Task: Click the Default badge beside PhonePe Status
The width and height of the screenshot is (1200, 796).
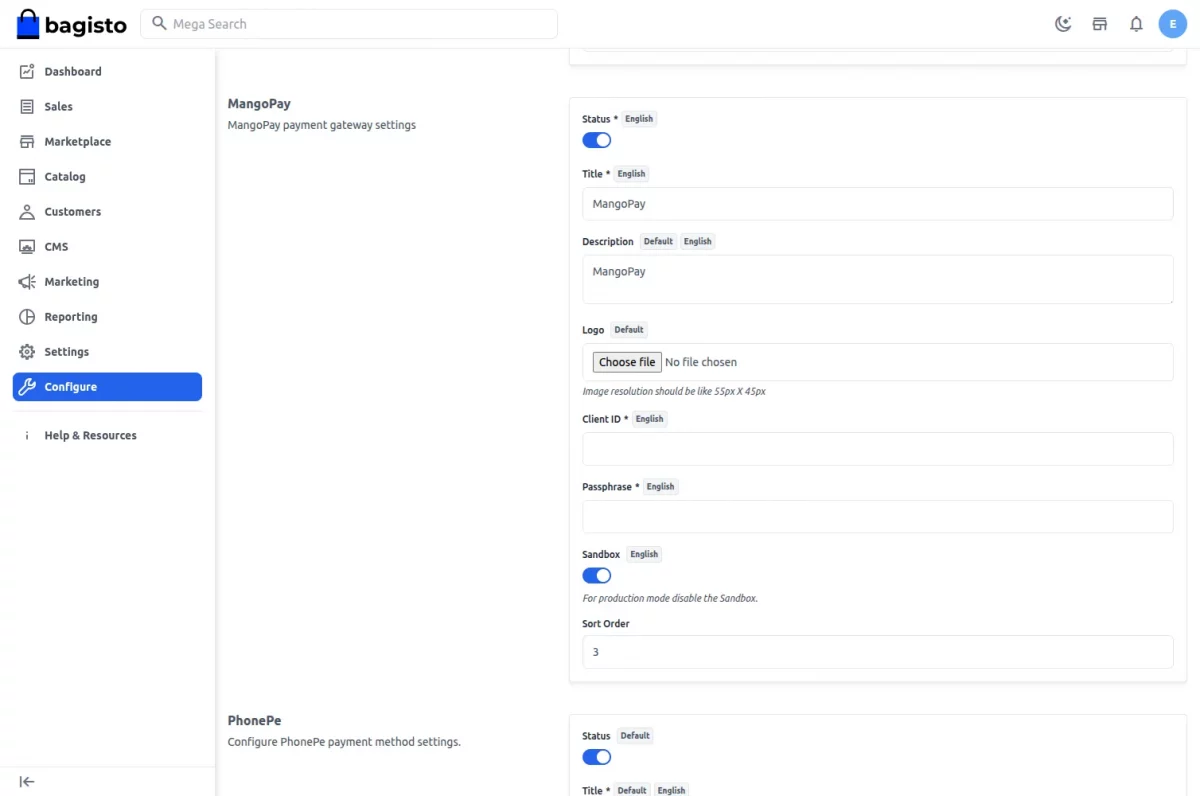Action: click(x=635, y=736)
